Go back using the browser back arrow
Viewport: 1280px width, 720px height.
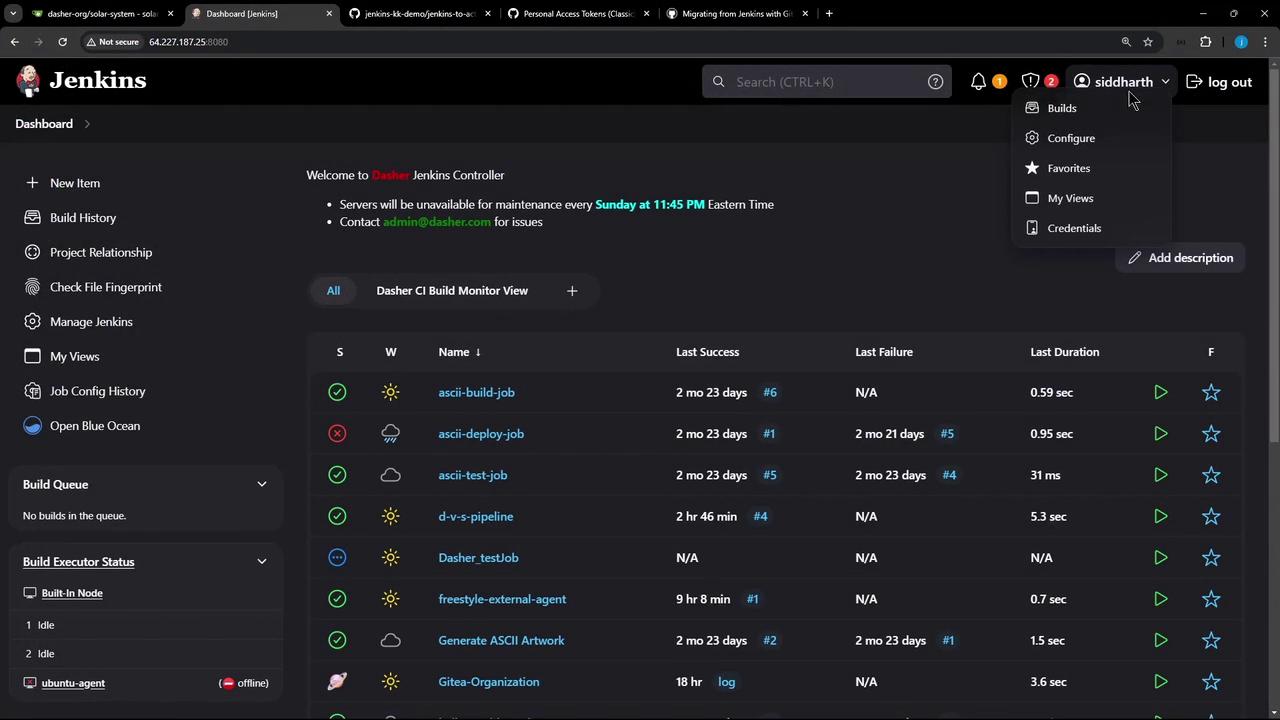pyautogui.click(x=14, y=42)
